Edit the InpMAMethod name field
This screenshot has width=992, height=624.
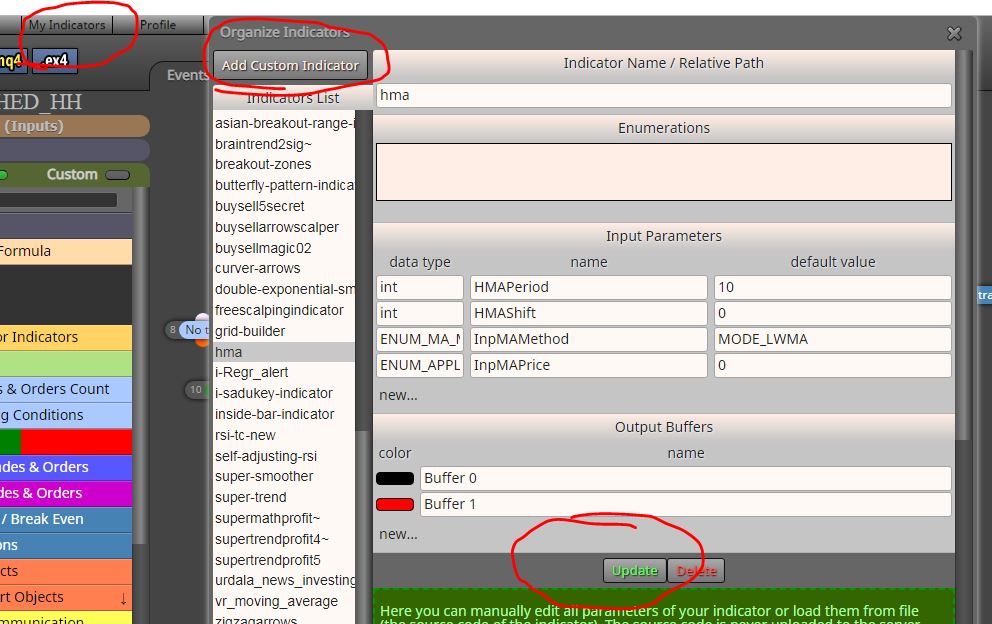pos(588,339)
